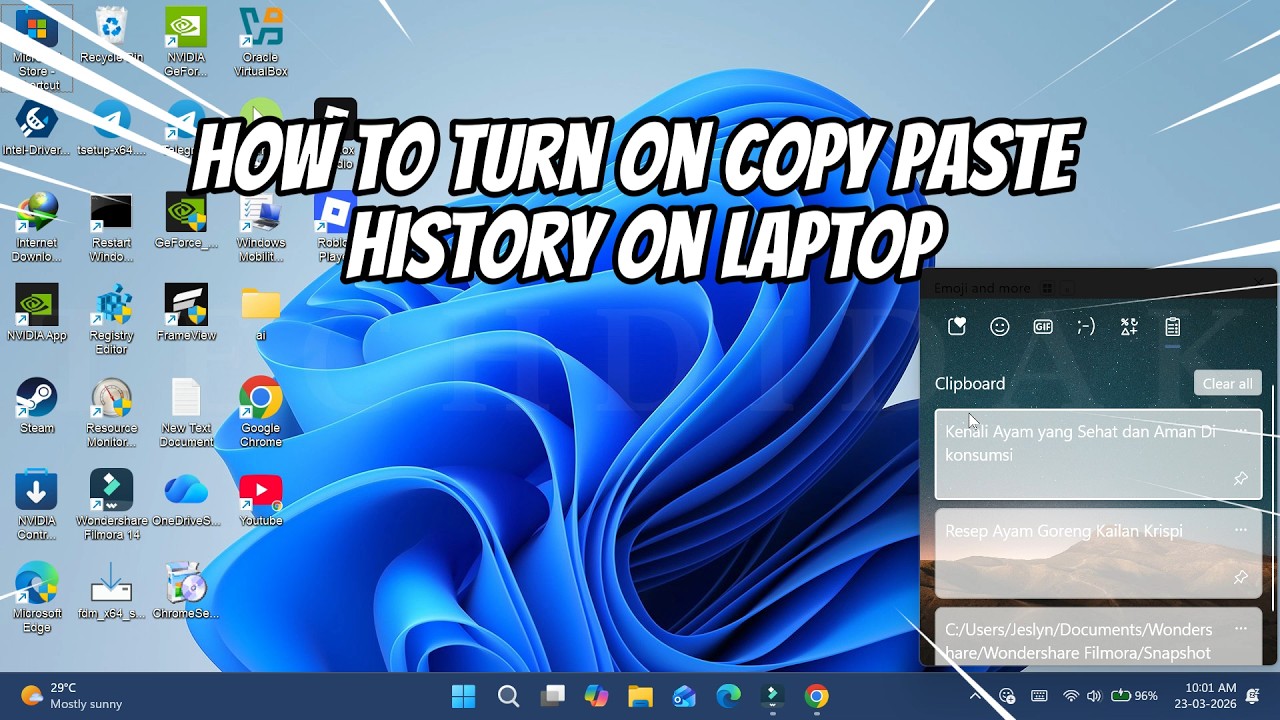The image size is (1280, 720).
Task: Open File Explorer from the taskbar
Action: (640, 696)
